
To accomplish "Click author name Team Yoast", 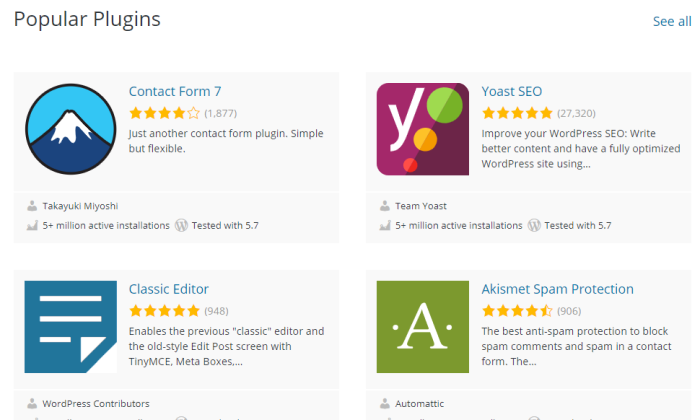I will (x=421, y=206).
